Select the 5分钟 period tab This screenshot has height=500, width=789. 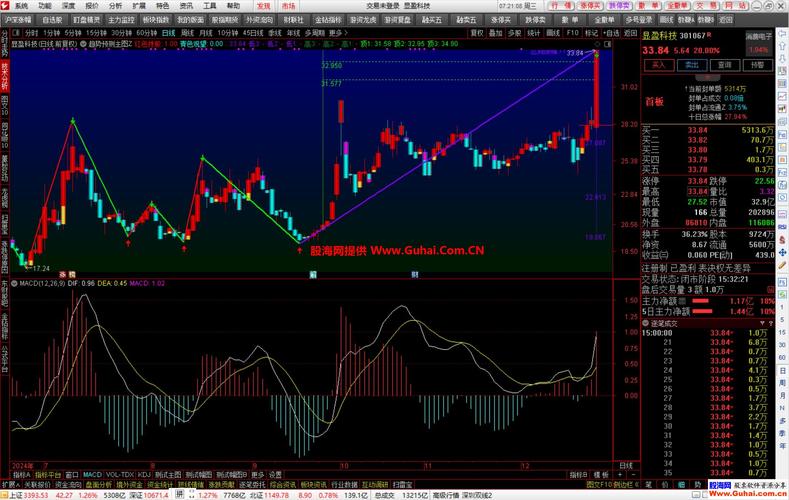(76, 32)
